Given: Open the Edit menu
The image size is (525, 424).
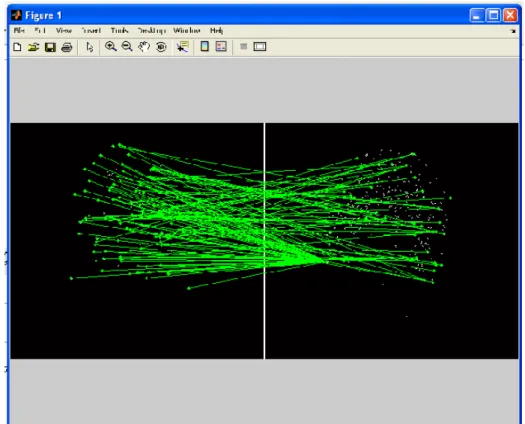Looking at the screenshot, I should tap(40, 30).
